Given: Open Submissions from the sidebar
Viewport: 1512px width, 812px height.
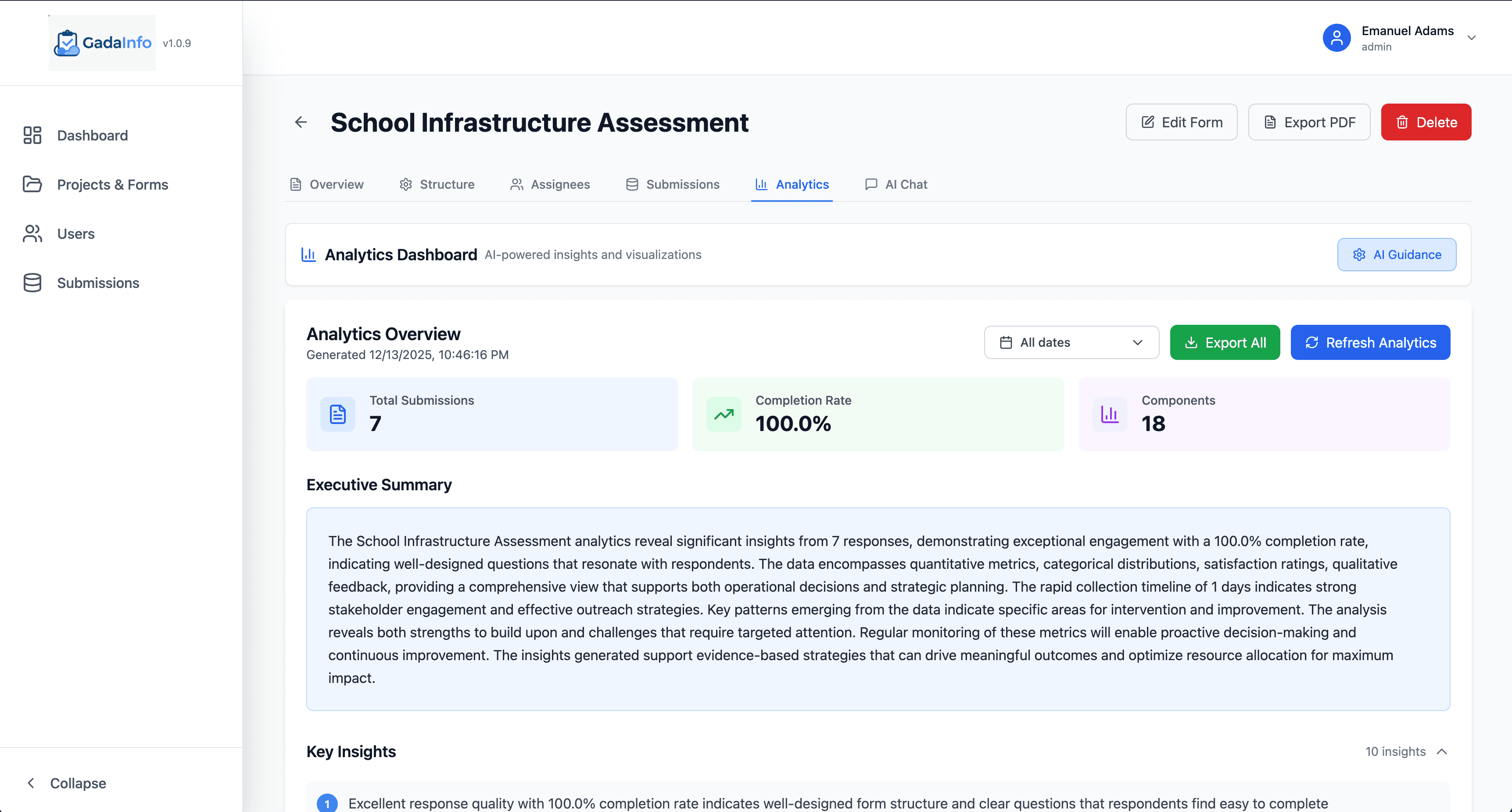Looking at the screenshot, I should pos(97,282).
